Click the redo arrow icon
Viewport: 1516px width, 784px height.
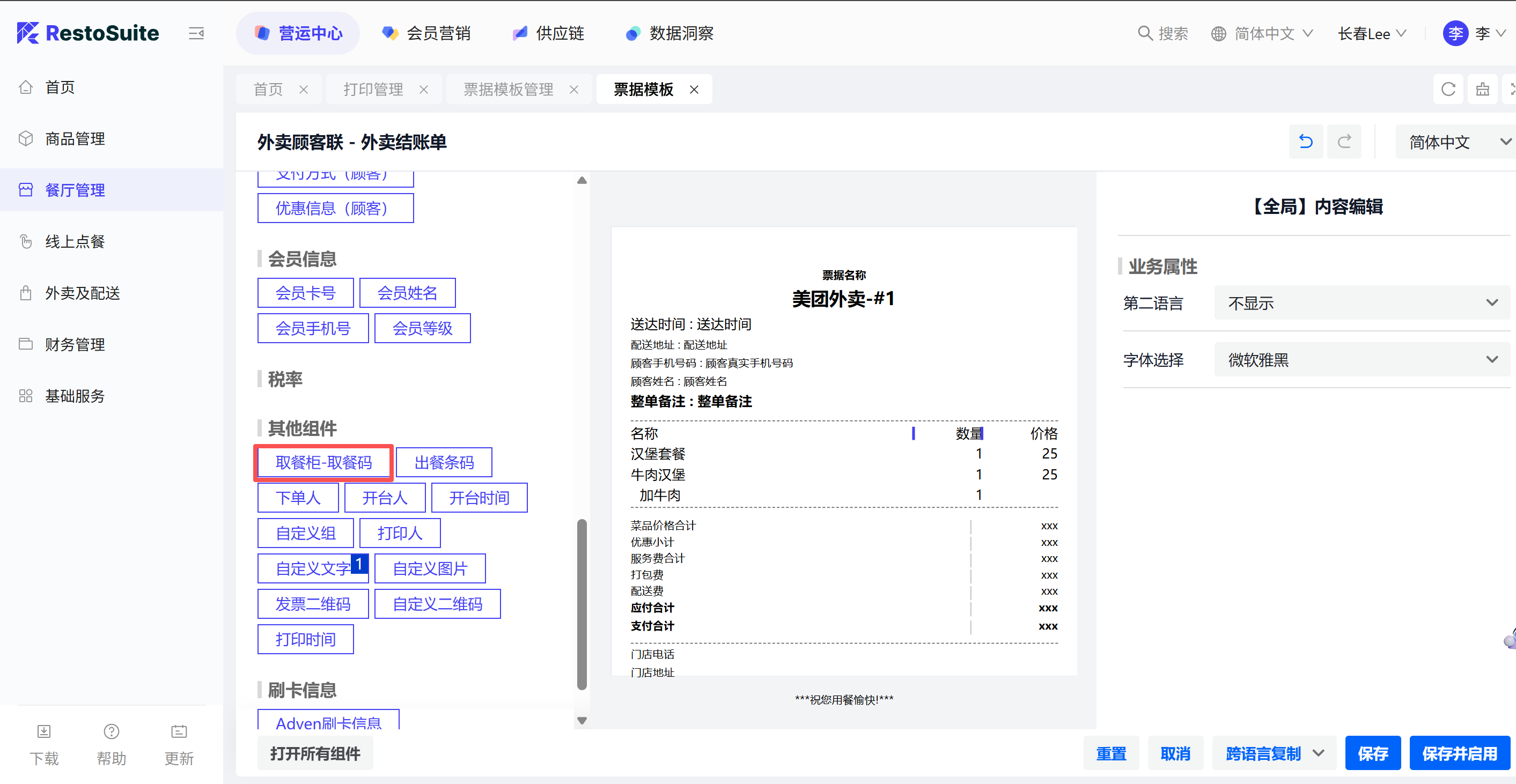[1344, 142]
